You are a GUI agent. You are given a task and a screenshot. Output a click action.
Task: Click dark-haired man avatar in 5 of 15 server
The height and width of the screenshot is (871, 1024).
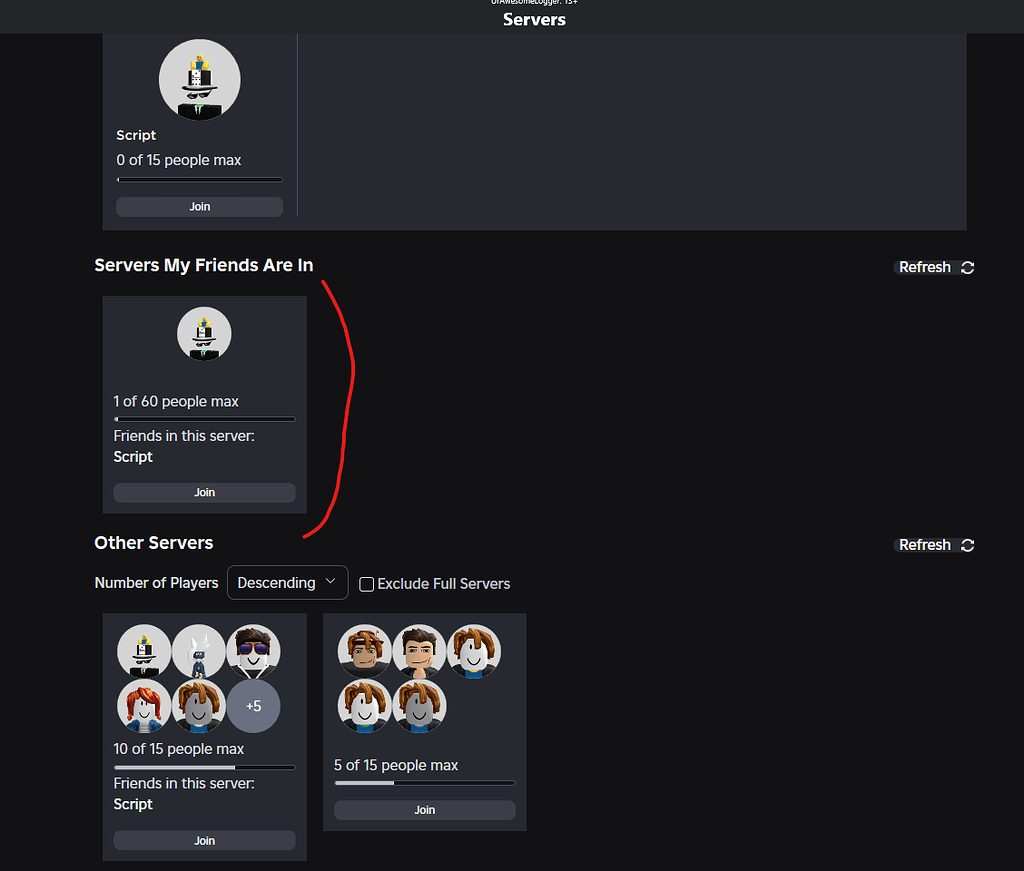pos(419,651)
